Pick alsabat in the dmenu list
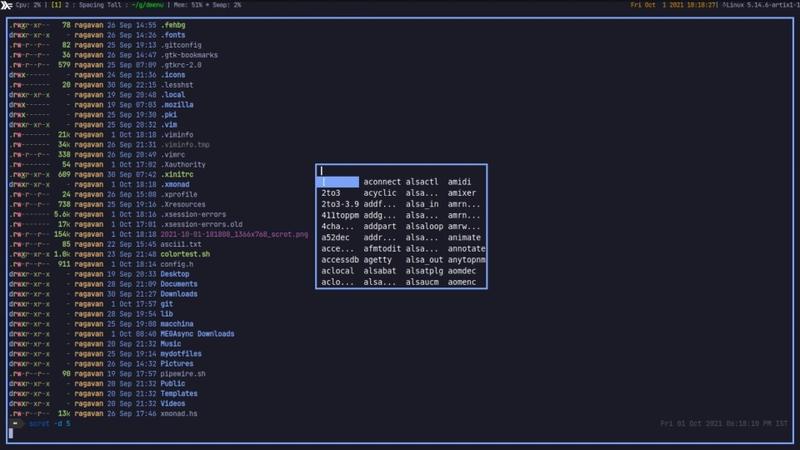800x450 pixels. point(380,271)
